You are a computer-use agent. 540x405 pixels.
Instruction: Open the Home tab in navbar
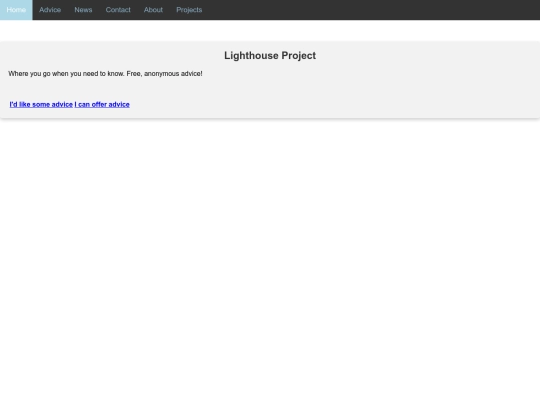coord(16,10)
